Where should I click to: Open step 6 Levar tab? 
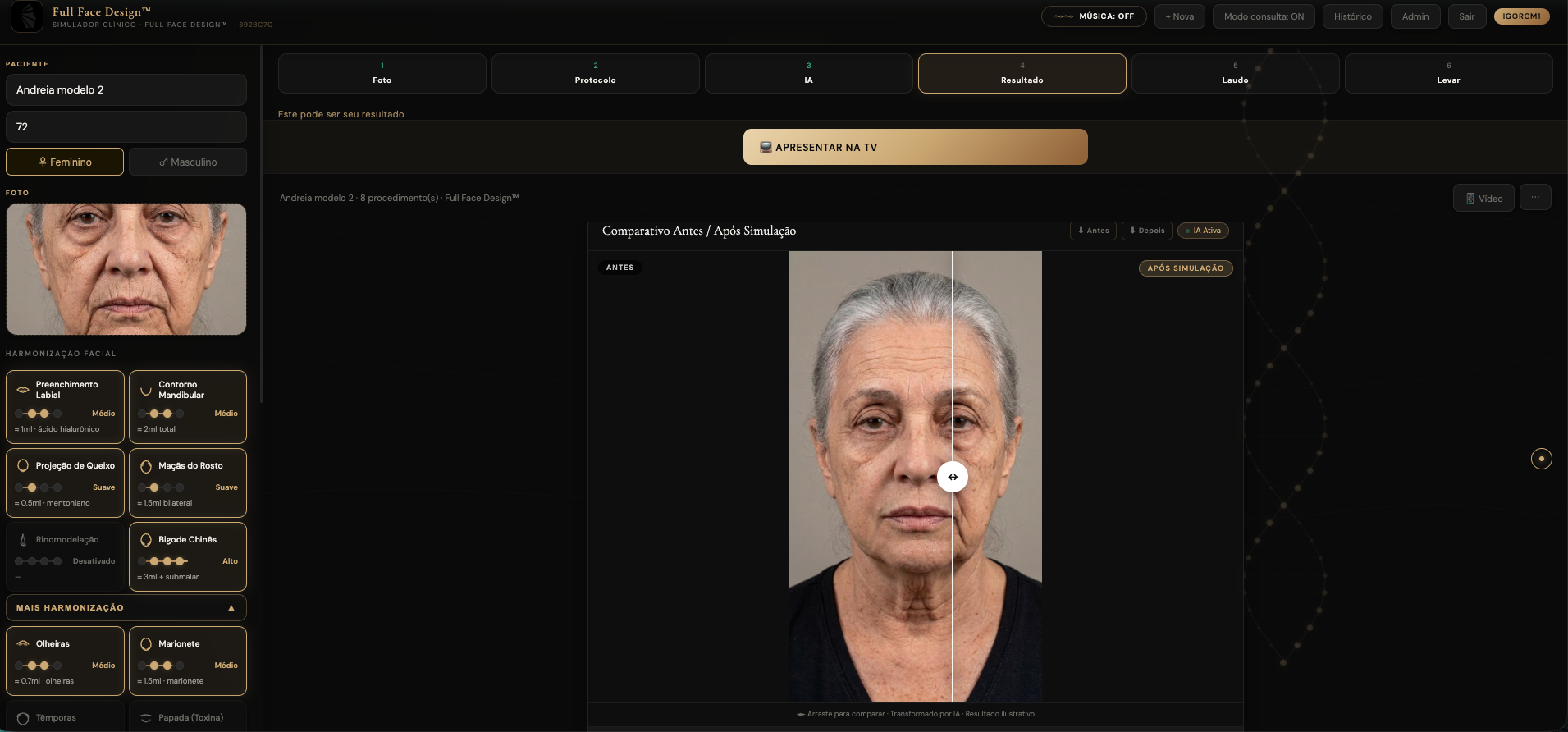[x=1448, y=73]
